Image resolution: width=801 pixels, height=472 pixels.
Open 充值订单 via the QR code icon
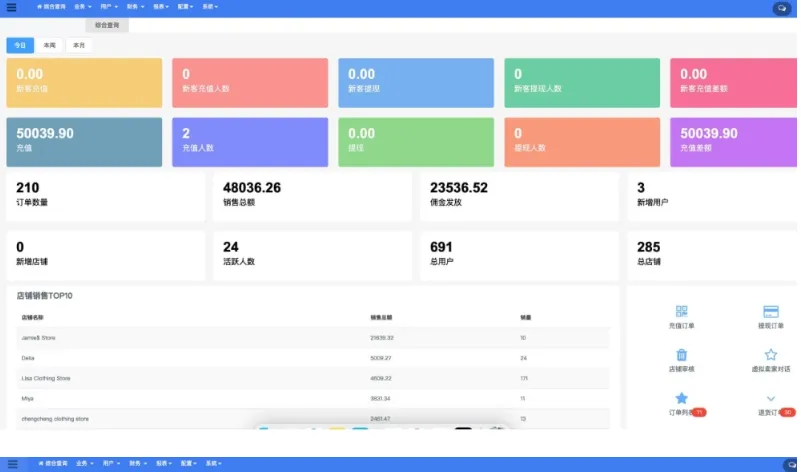click(681, 312)
